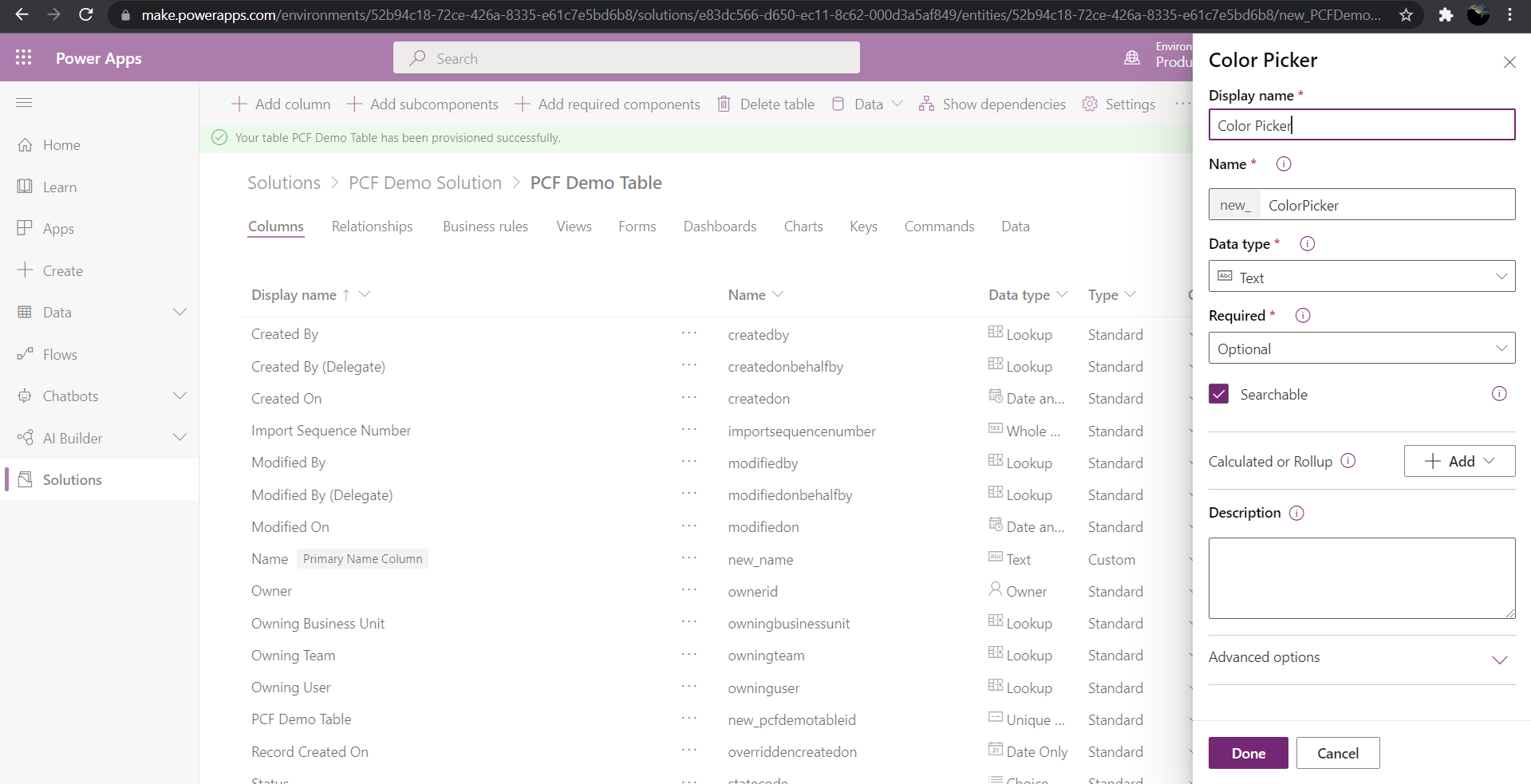Screen dimensions: 1531x784
Task: Open the Calculated or Rollup Add dropdown
Action: tap(1458, 461)
